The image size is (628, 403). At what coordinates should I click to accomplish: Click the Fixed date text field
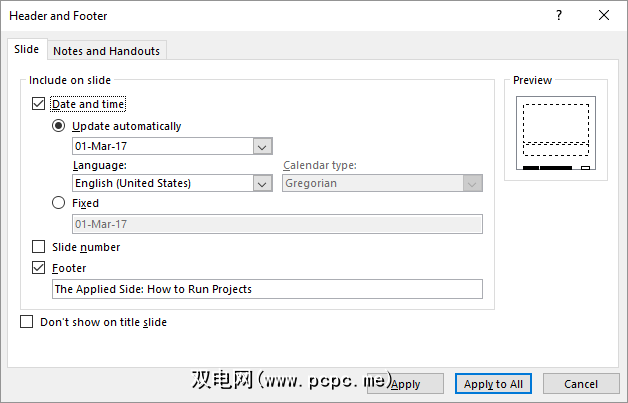pyautogui.click(x=277, y=224)
